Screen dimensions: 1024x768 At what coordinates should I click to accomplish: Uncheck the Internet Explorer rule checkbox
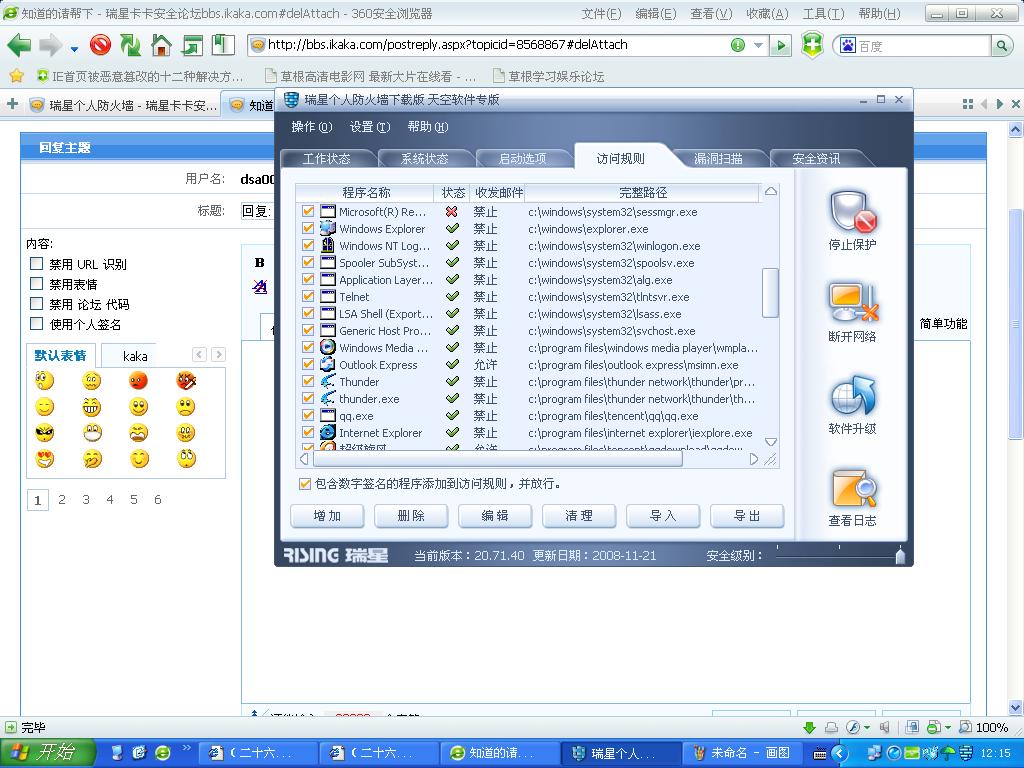coord(308,432)
